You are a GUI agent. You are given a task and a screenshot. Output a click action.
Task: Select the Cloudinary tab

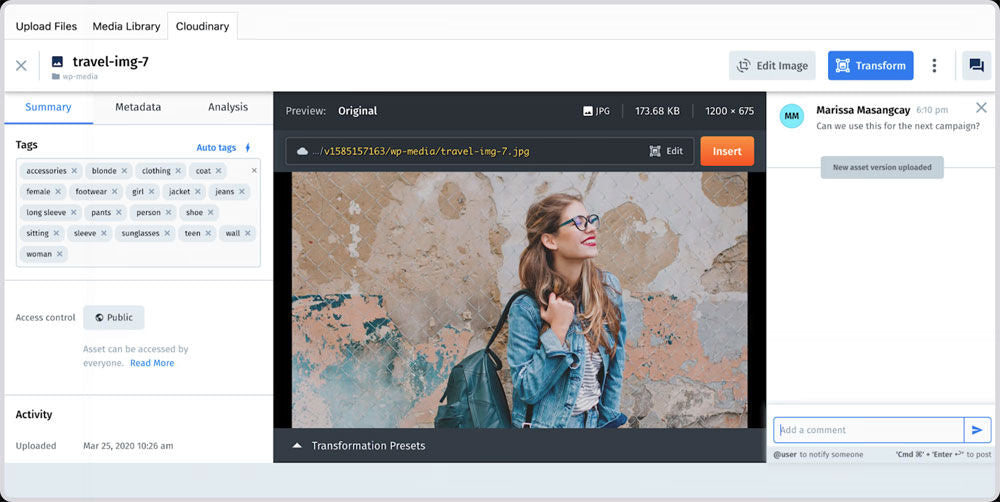pos(202,26)
